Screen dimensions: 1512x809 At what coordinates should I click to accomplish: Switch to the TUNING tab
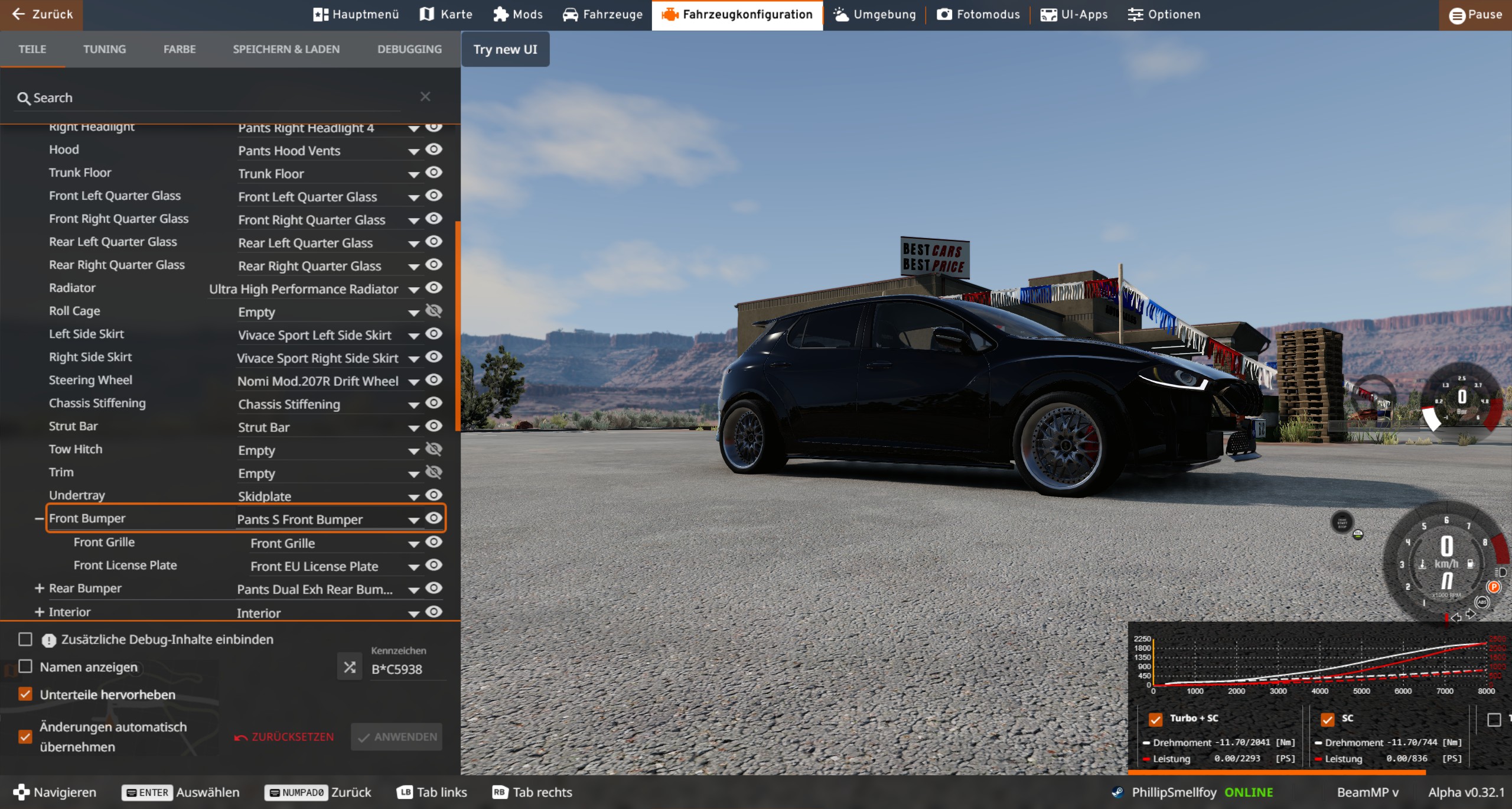(x=104, y=49)
